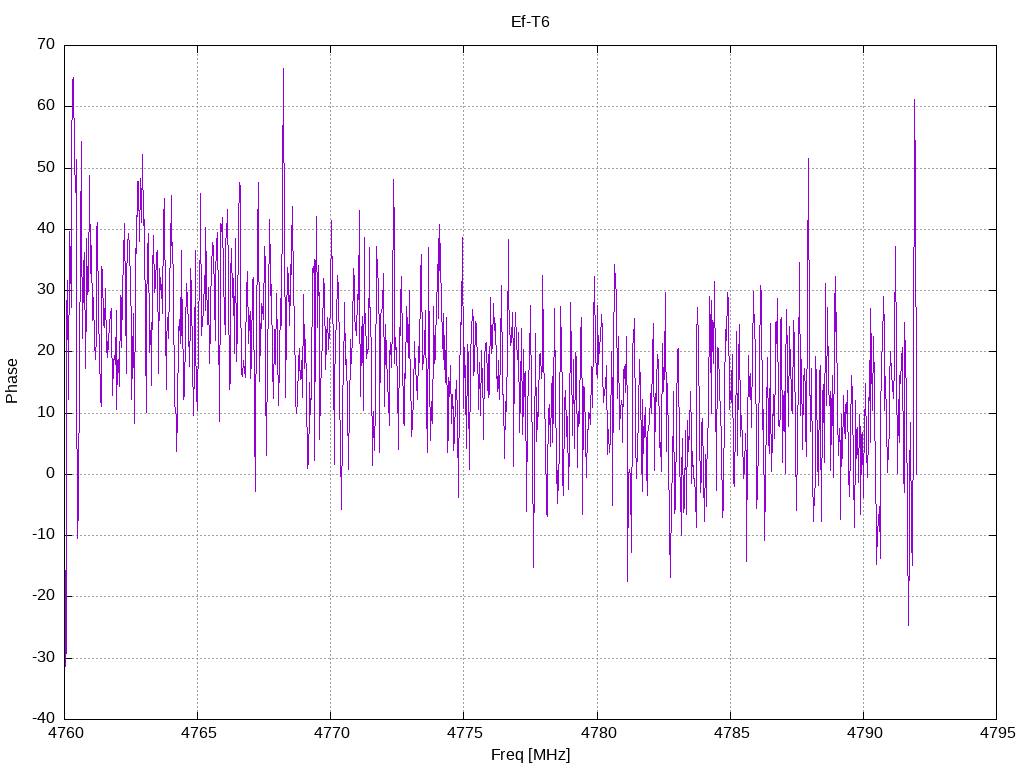Click the y-axis tick label 40
The width and height of the screenshot is (1024, 768).
coord(46,229)
